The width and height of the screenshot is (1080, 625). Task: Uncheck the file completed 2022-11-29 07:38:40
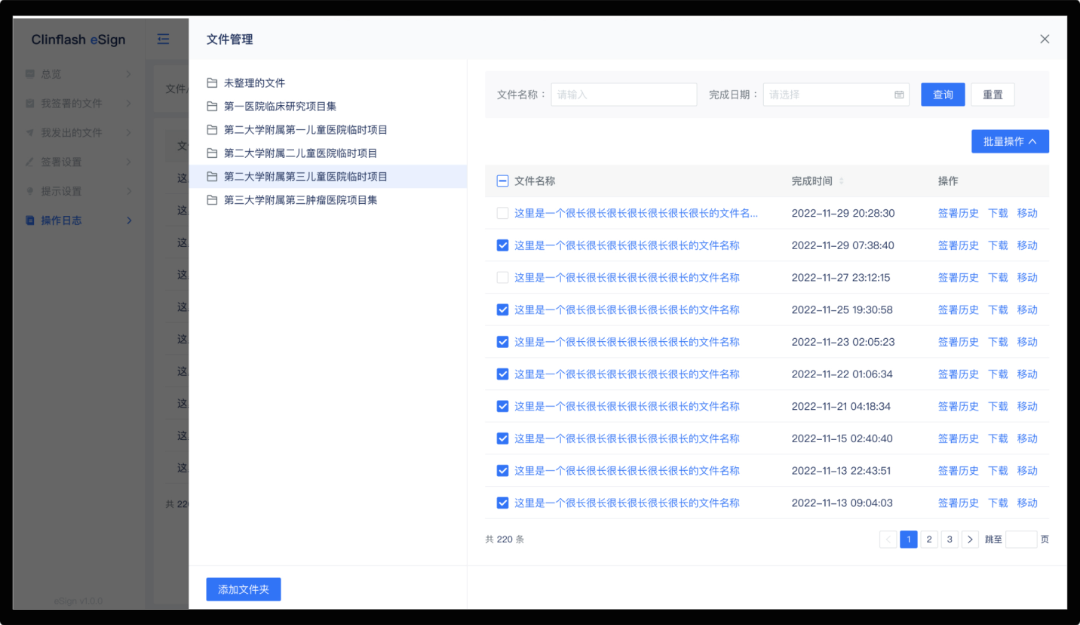tap(502, 245)
